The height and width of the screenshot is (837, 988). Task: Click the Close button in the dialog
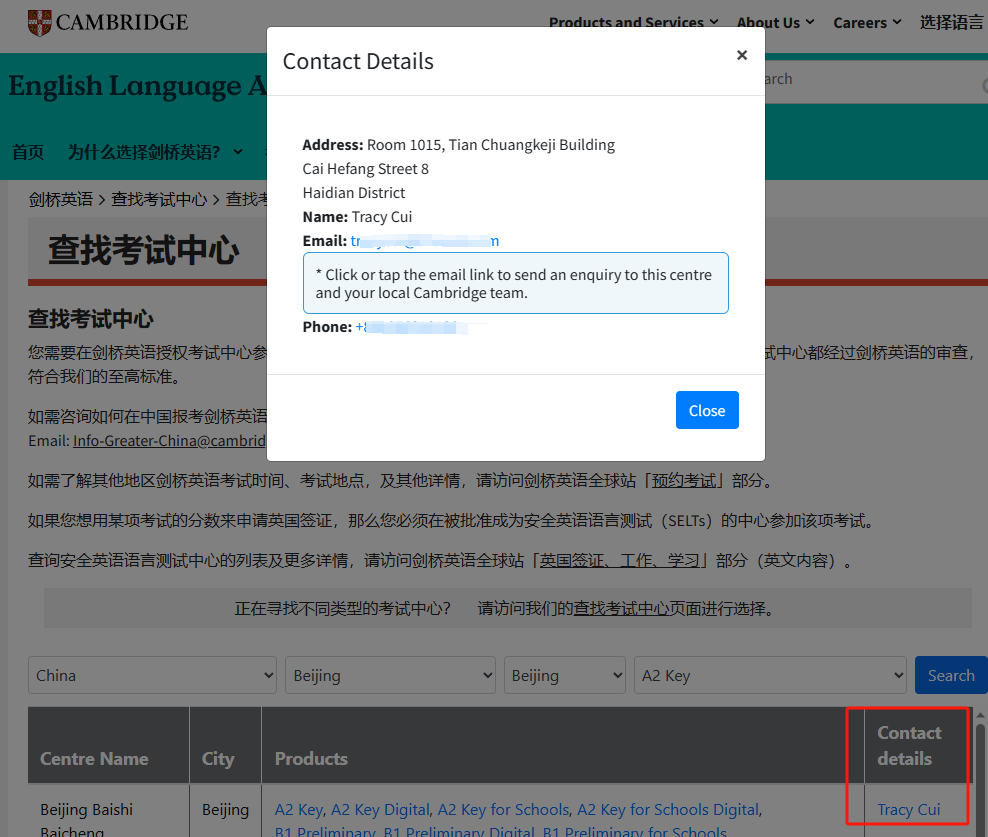point(707,410)
